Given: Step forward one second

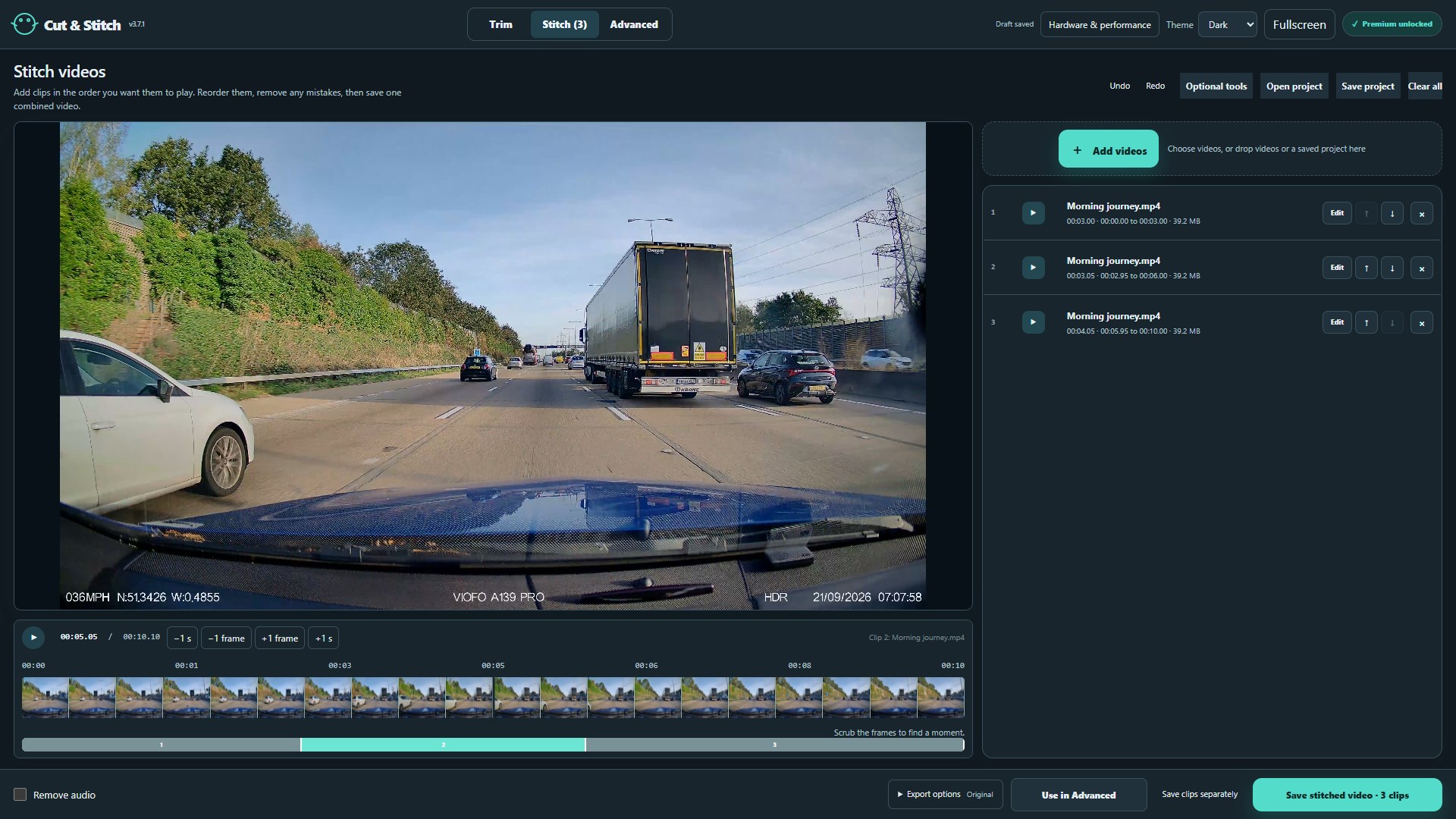Looking at the screenshot, I should click(323, 639).
